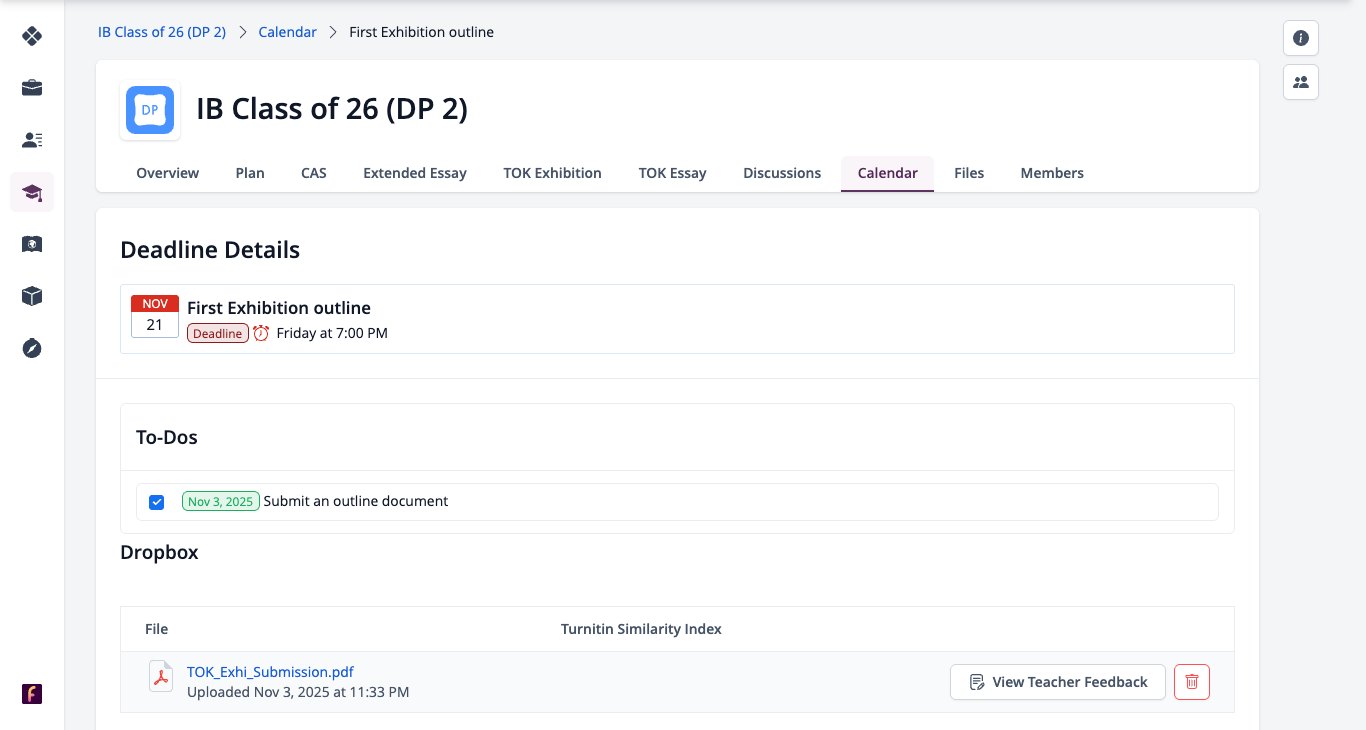1366x730 pixels.
Task: Click the Turnitin Similarity Index column header
Action: coord(641,629)
